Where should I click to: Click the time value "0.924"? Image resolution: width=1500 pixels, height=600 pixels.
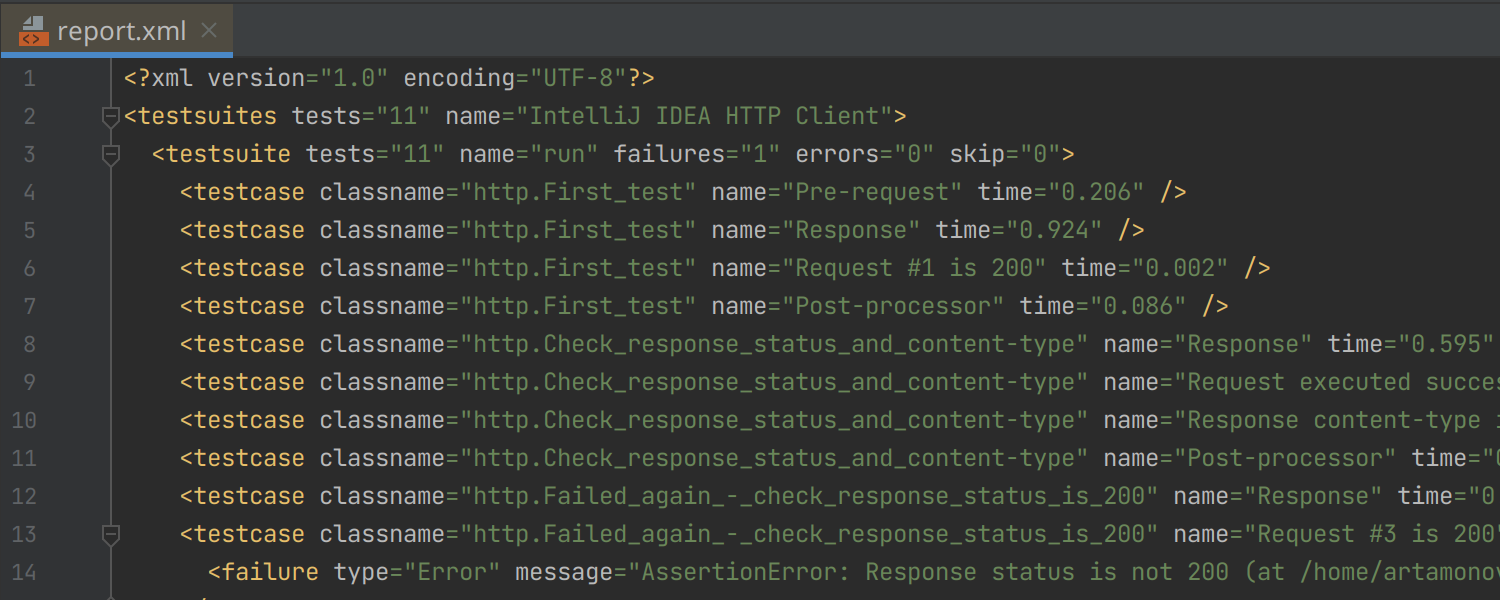1054,231
